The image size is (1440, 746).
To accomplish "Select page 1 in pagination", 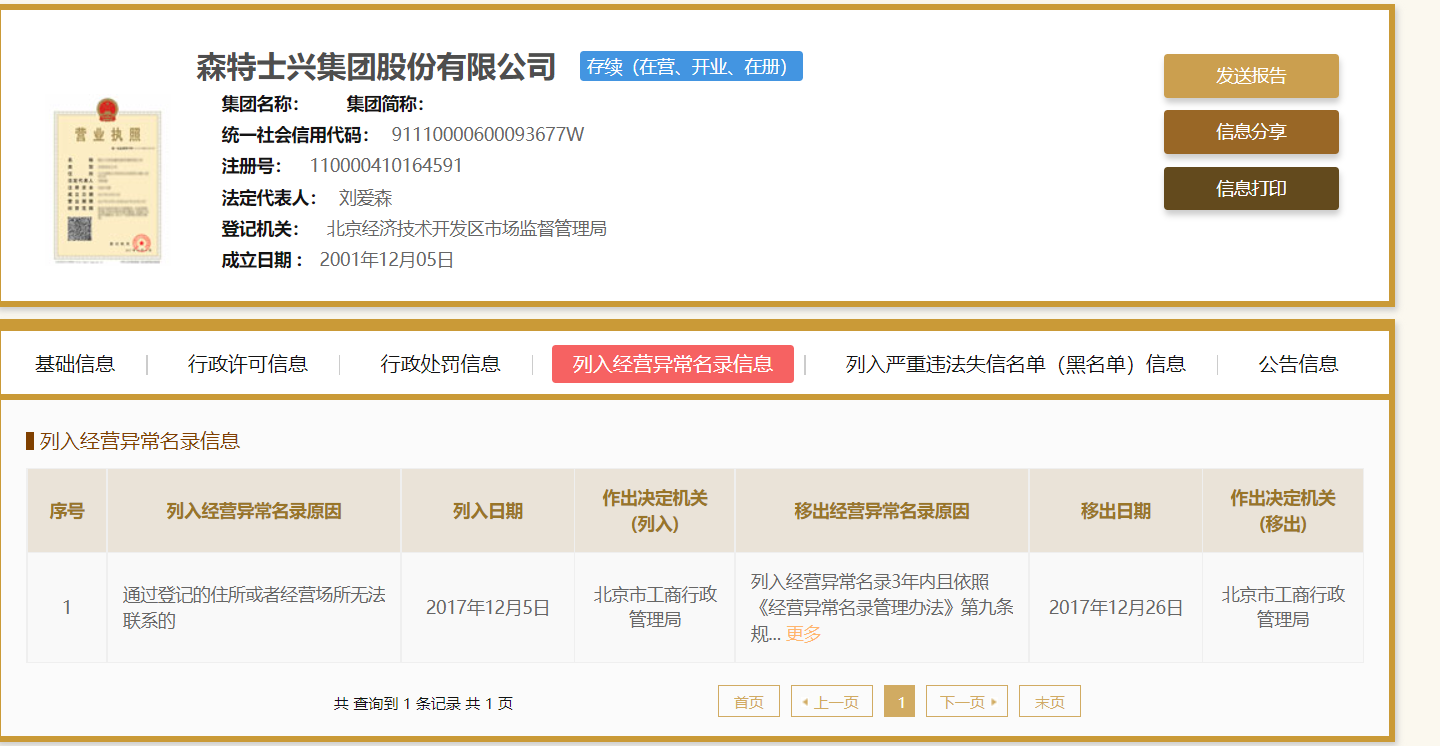I will pos(900,702).
